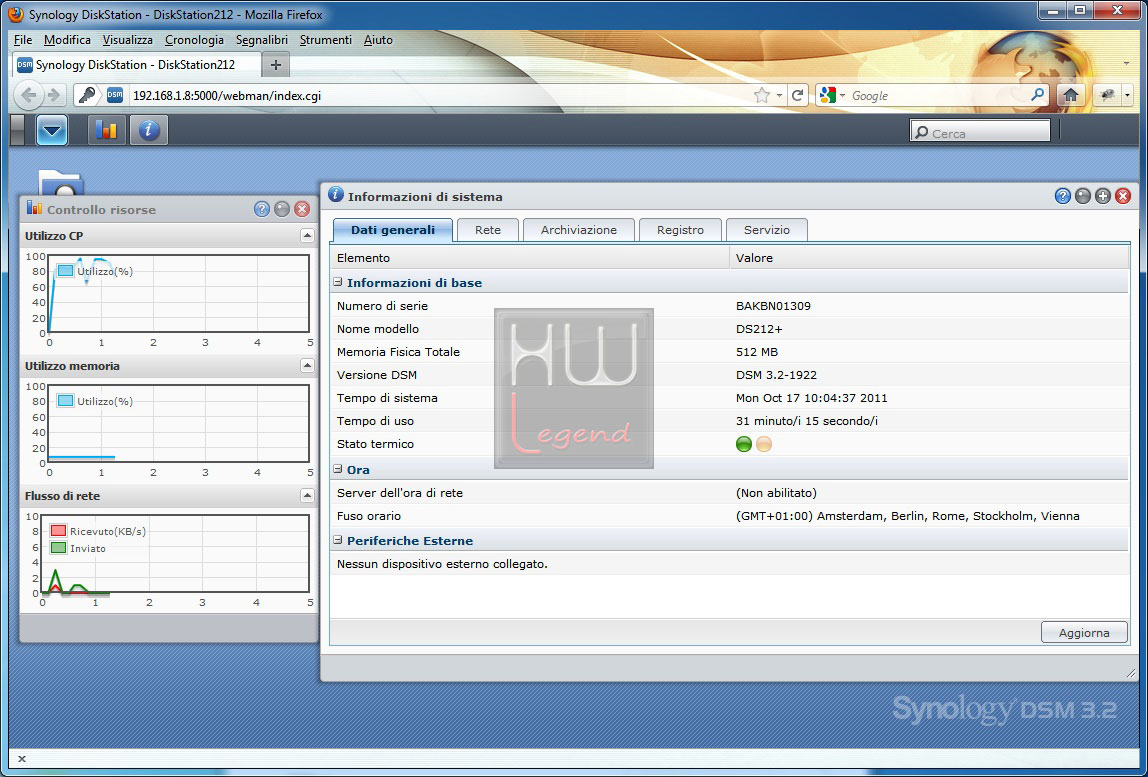Screen dimensions: 1148x777
Task: Collapse the Informazioni di base section
Action: [338, 283]
